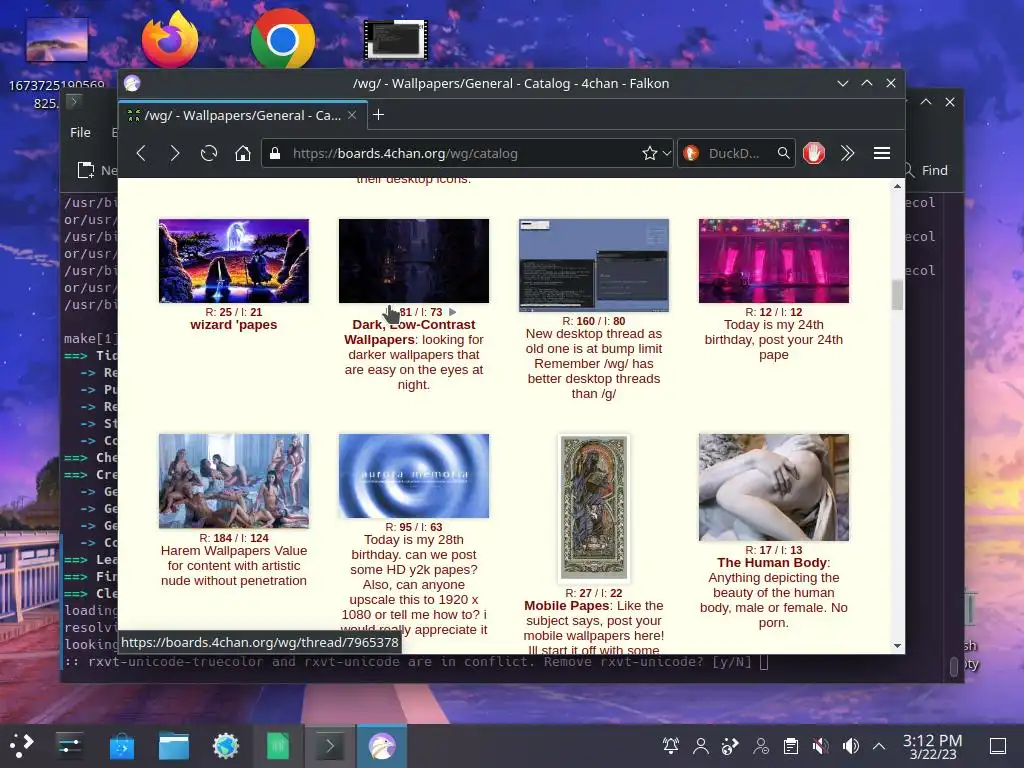Image resolution: width=1024 pixels, height=768 pixels.
Task: Bookmark this page with the star icon
Action: 649,153
